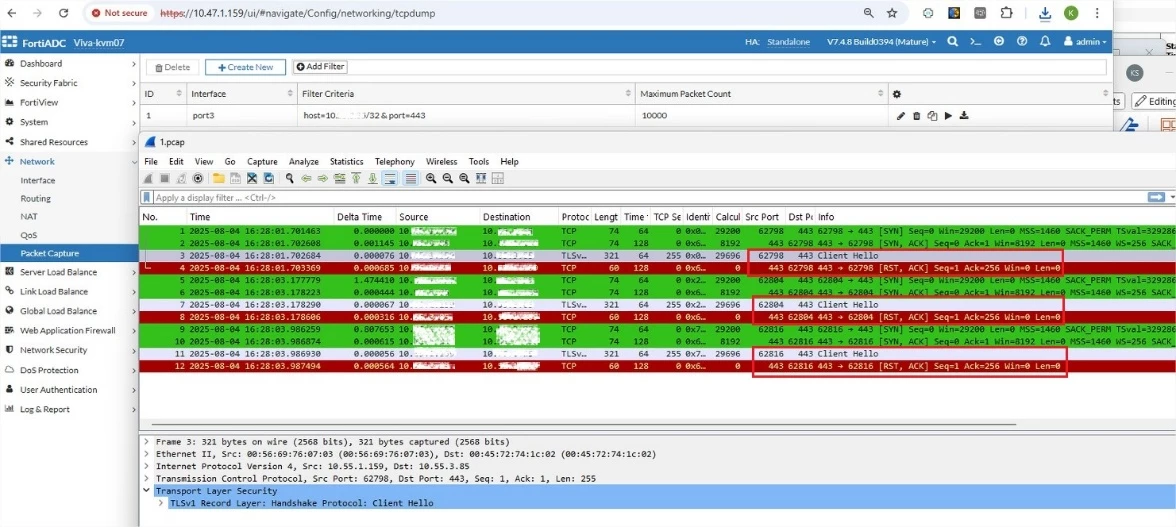The image size is (1176, 527).
Task: Click the FortiADC Create New button
Action: pyautogui.click(x=245, y=67)
